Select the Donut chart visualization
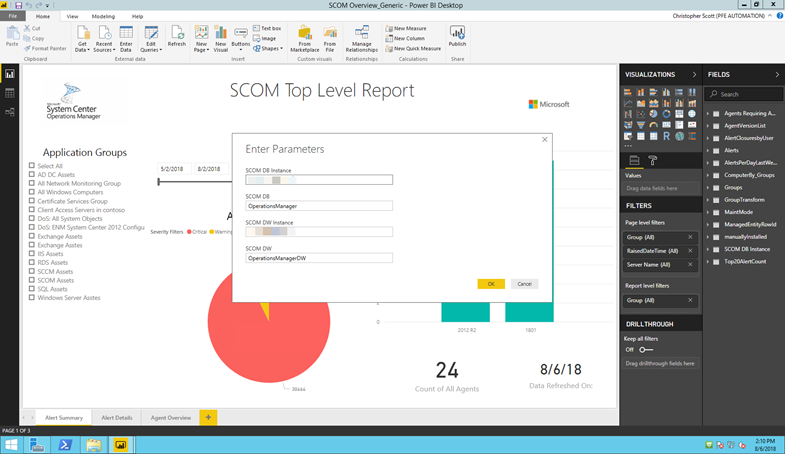Viewport: 785px width, 454px height. (666, 114)
